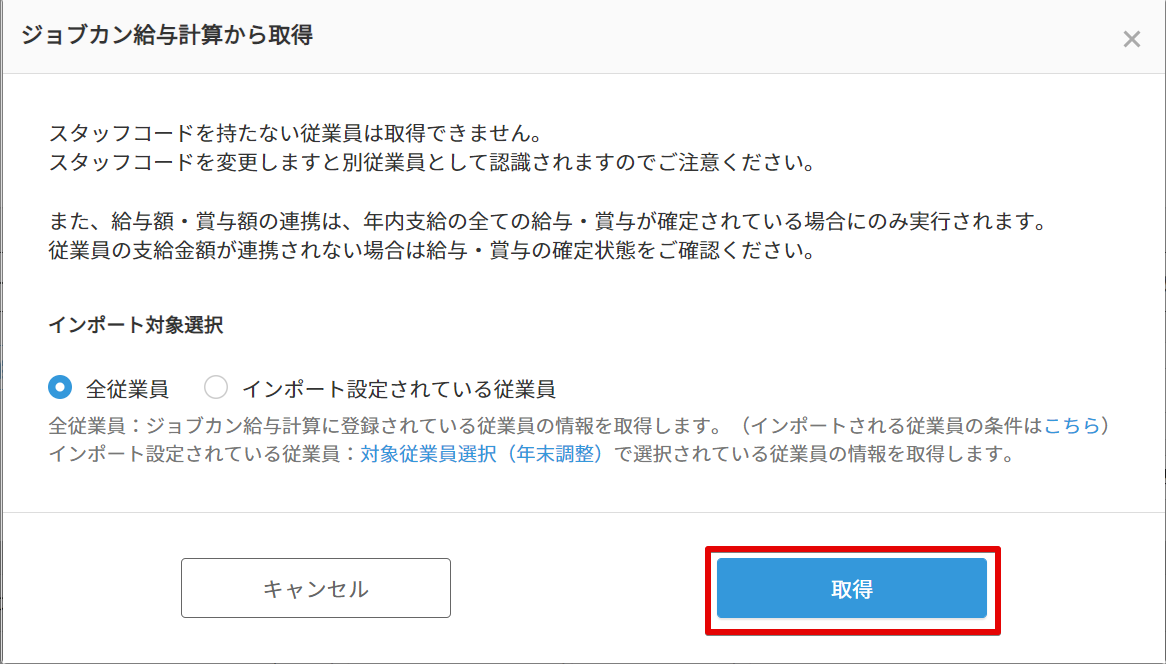This screenshot has height=664, width=1166.
Task: Click the dialog title ジョブカン給与計算から取得
Action: coord(166,36)
